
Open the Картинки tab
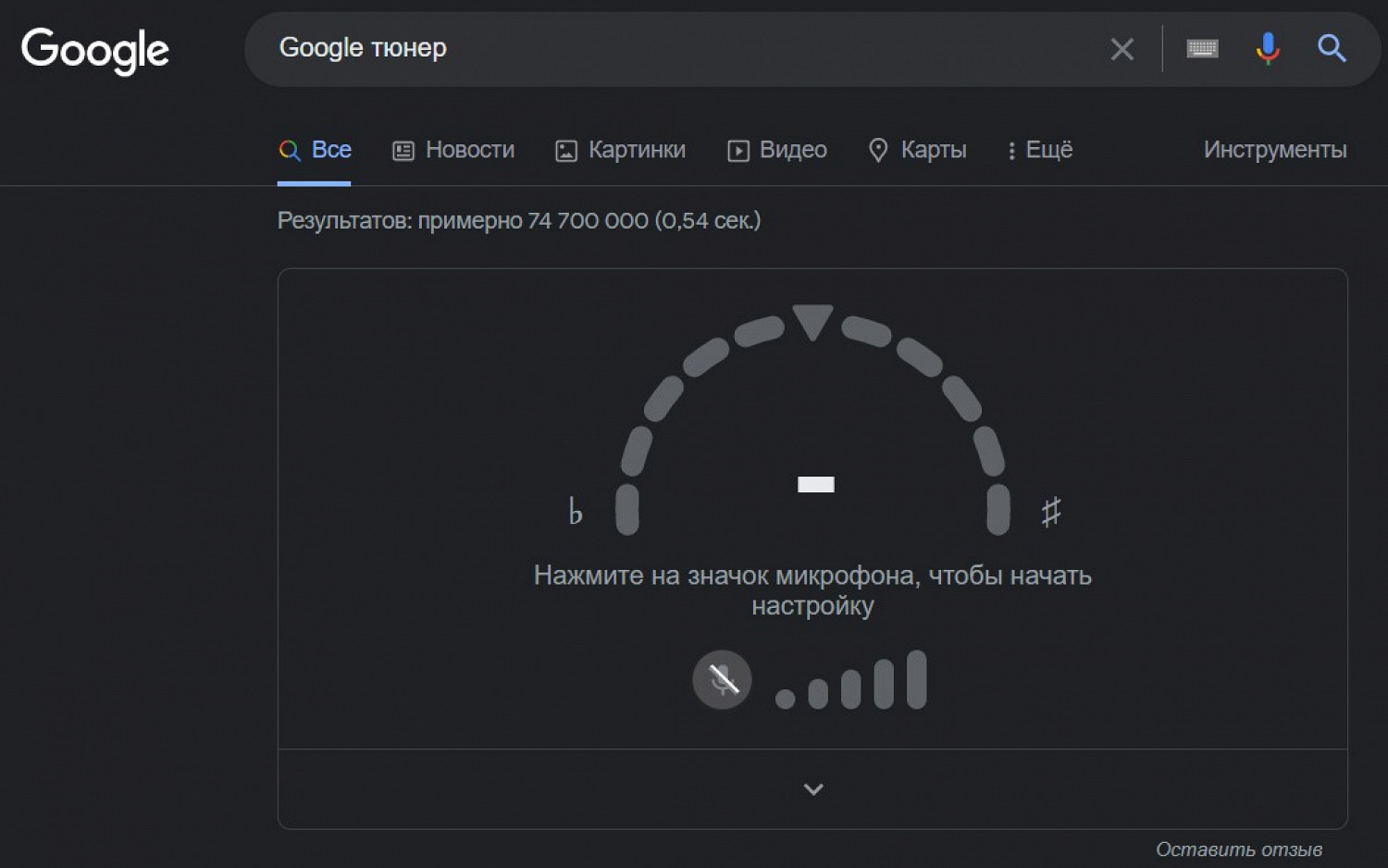(620, 150)
